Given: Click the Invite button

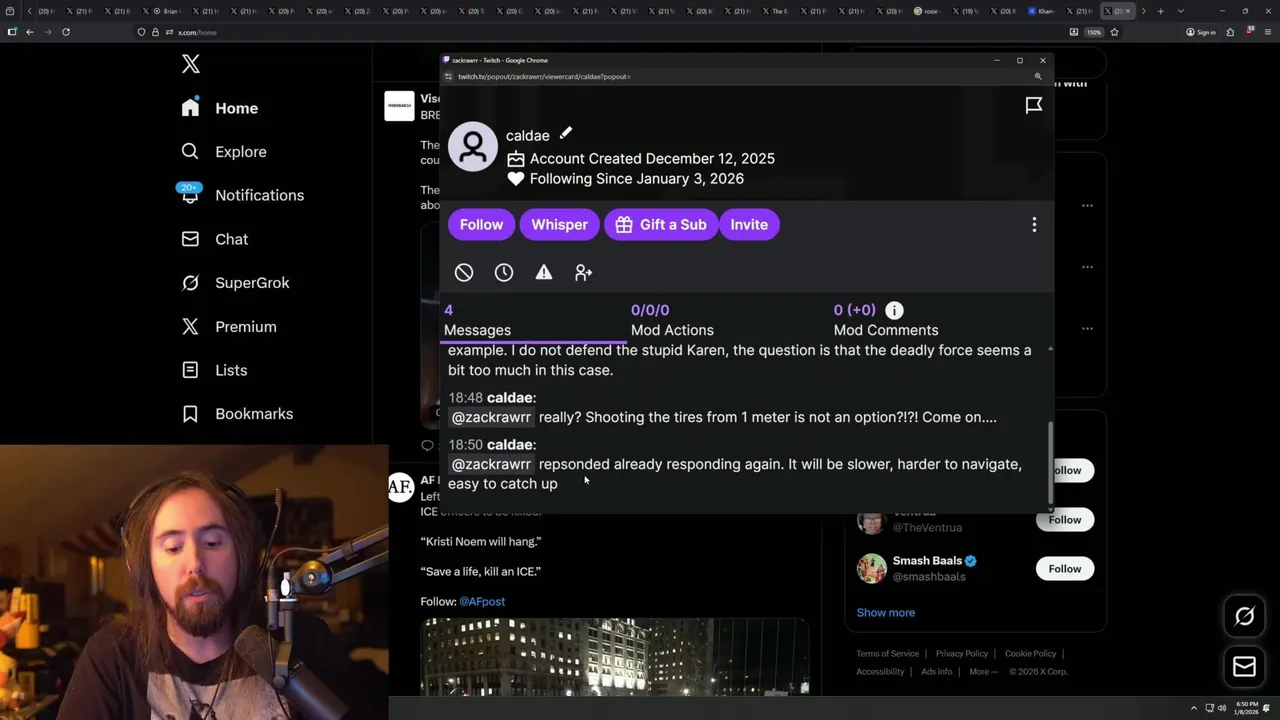Looking at the screenshot, I should [x=749, y=224].
